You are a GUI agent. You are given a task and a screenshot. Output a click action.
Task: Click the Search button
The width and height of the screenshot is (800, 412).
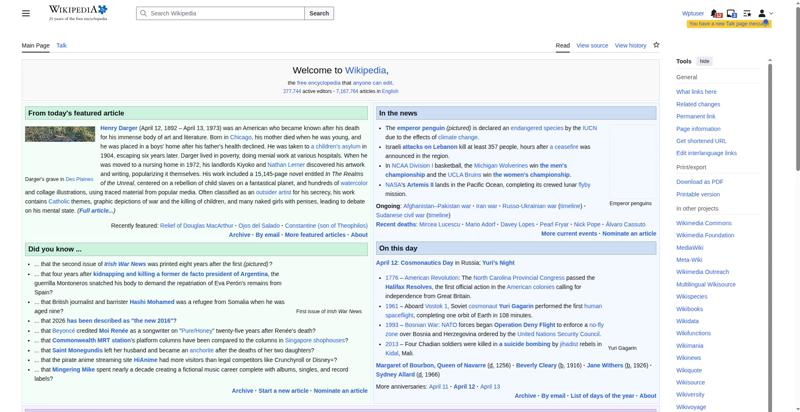(319, 13)
